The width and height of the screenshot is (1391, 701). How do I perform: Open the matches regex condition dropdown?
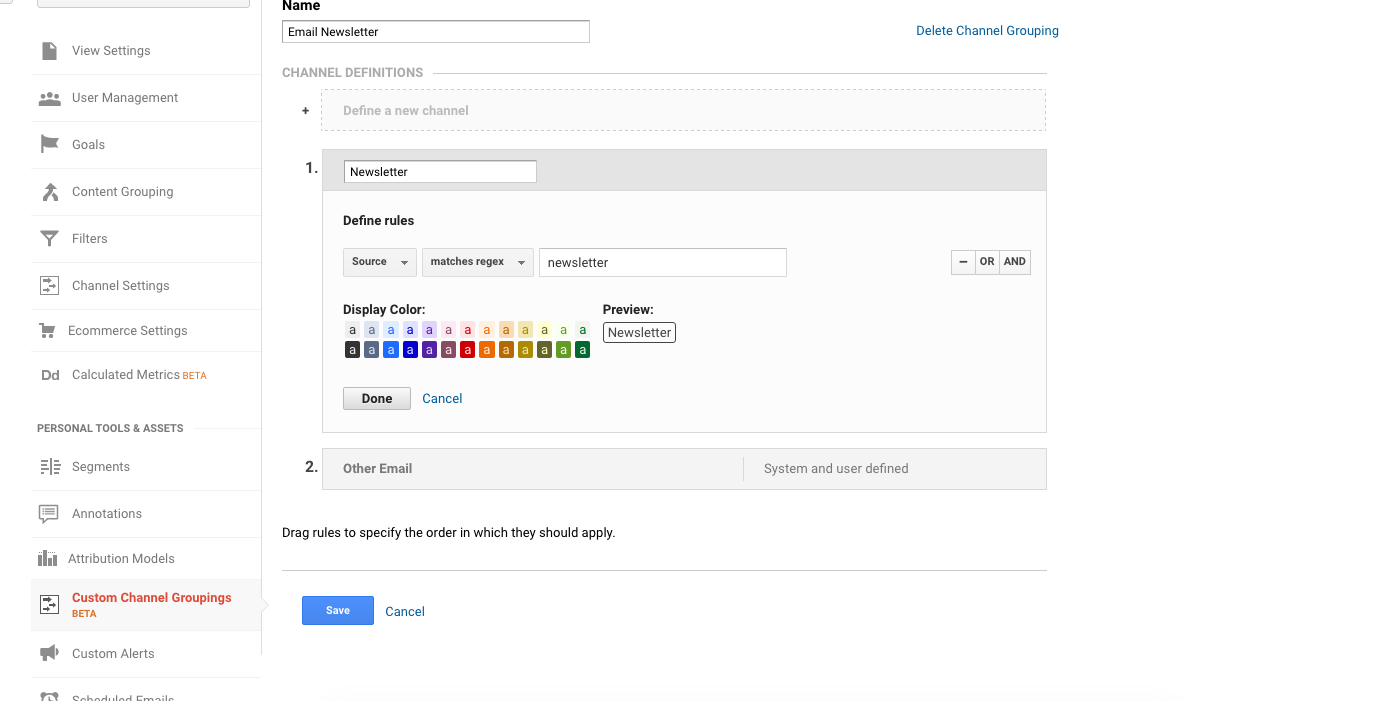tap(477, 262)
